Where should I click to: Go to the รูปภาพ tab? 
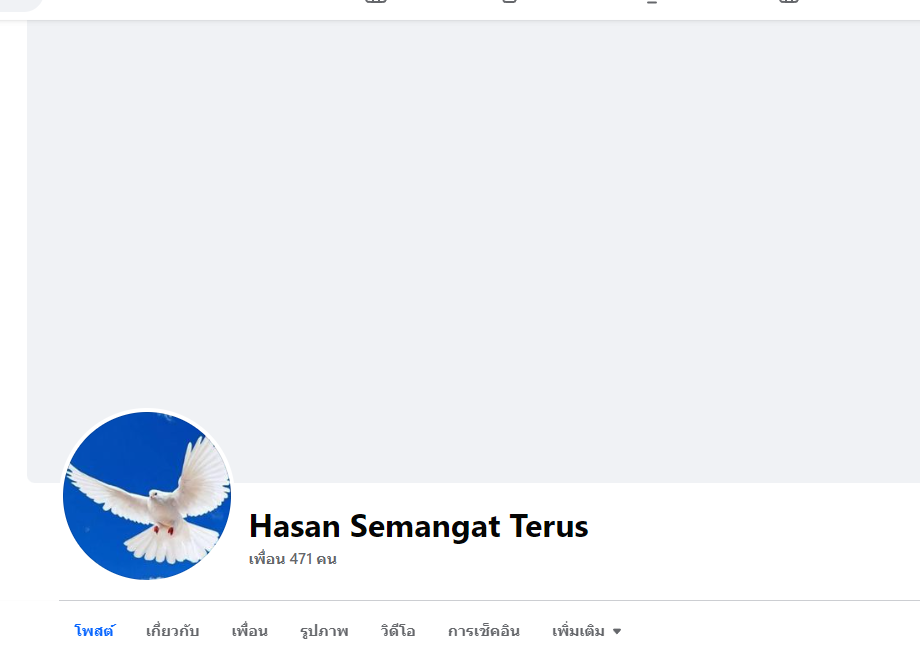point(324,631)
